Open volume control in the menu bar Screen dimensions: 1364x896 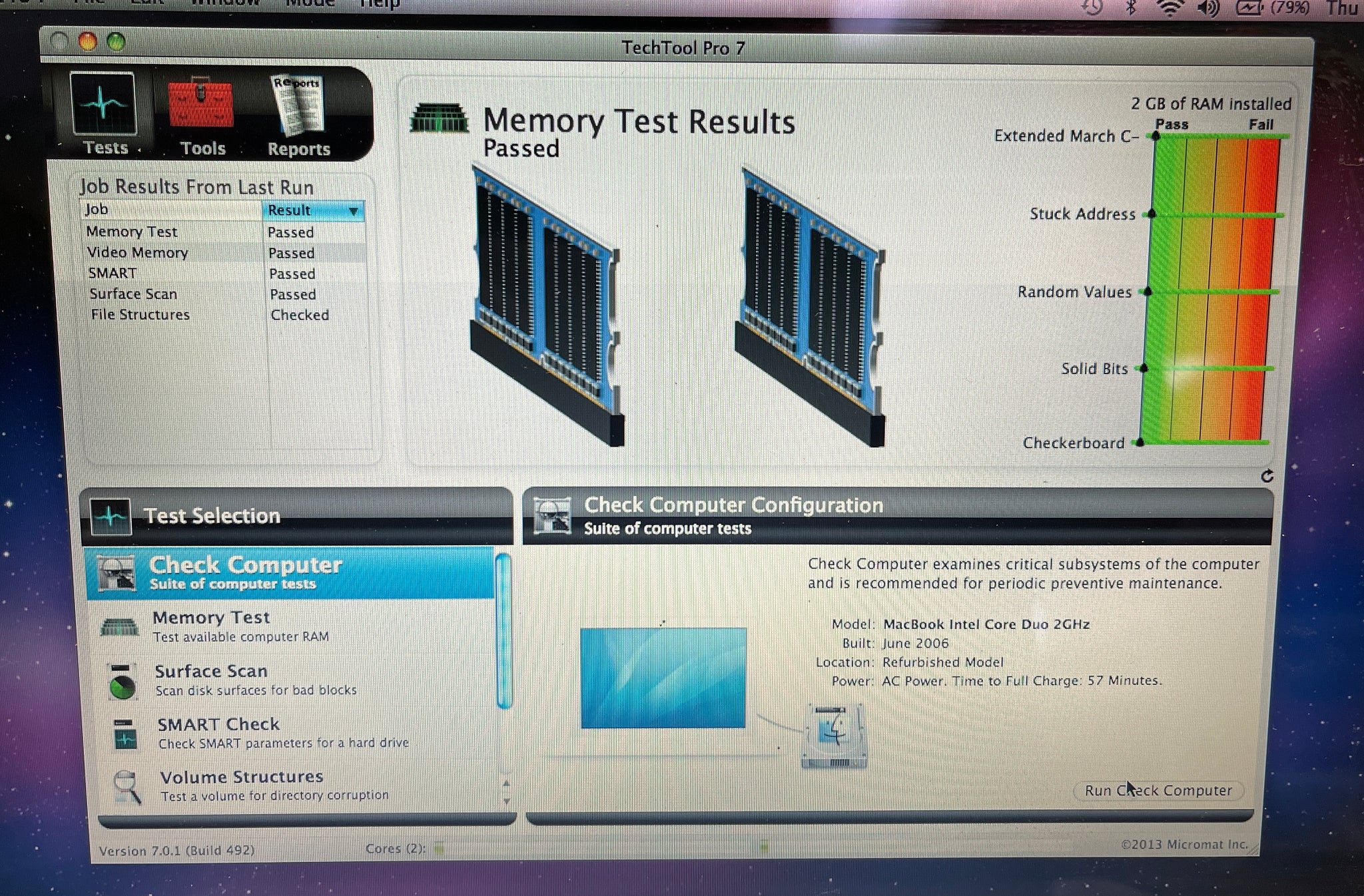[1208, 8]
